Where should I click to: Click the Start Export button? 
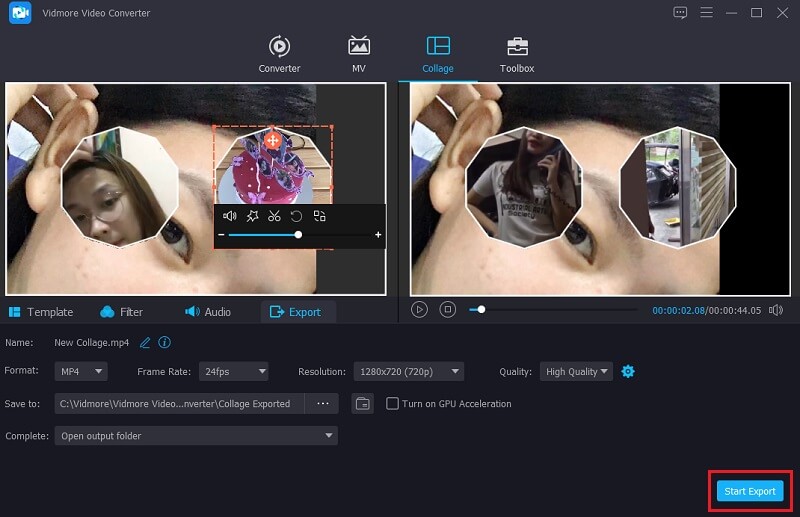(749, 491)
